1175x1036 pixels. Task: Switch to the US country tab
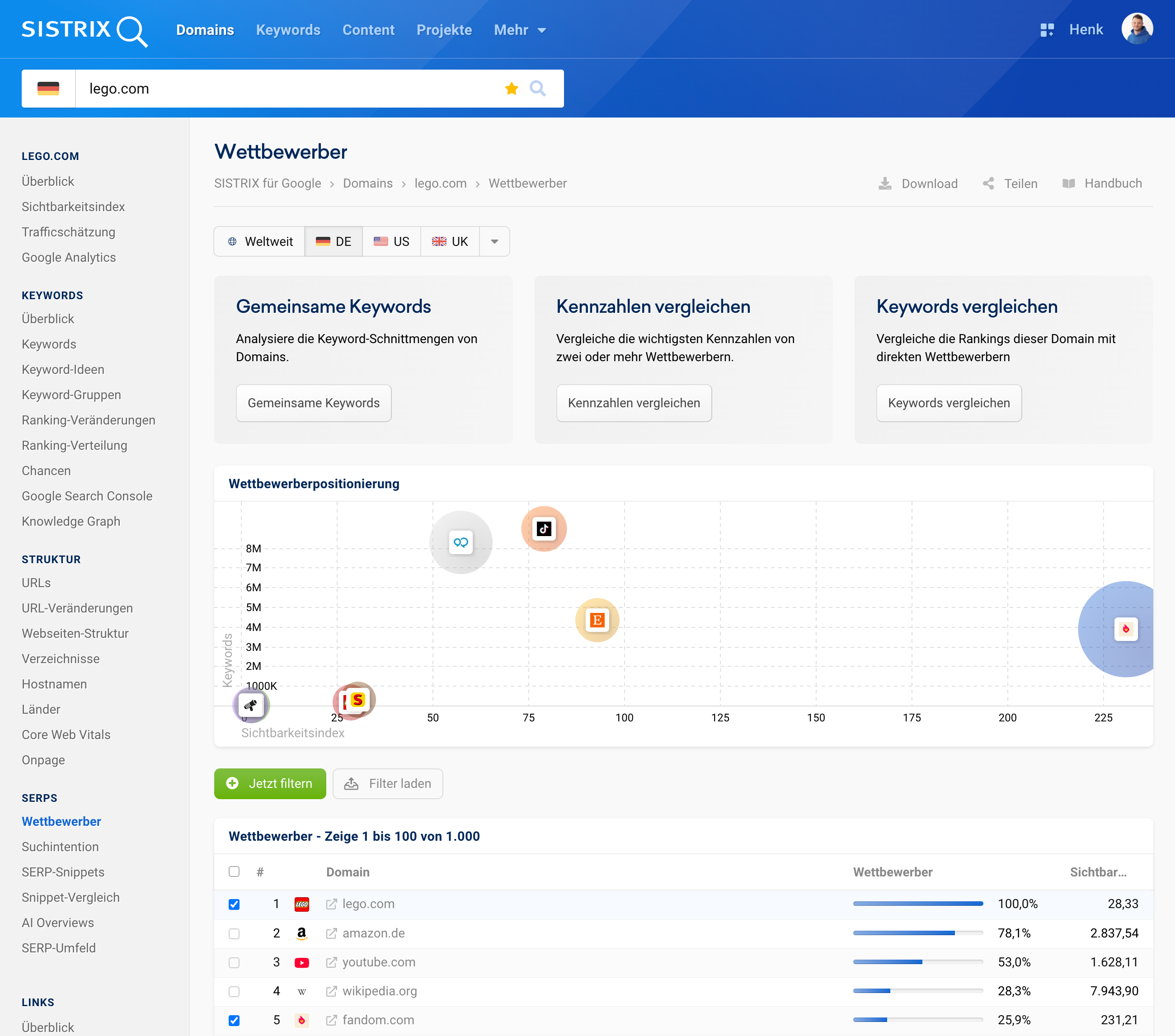(391, 241)
